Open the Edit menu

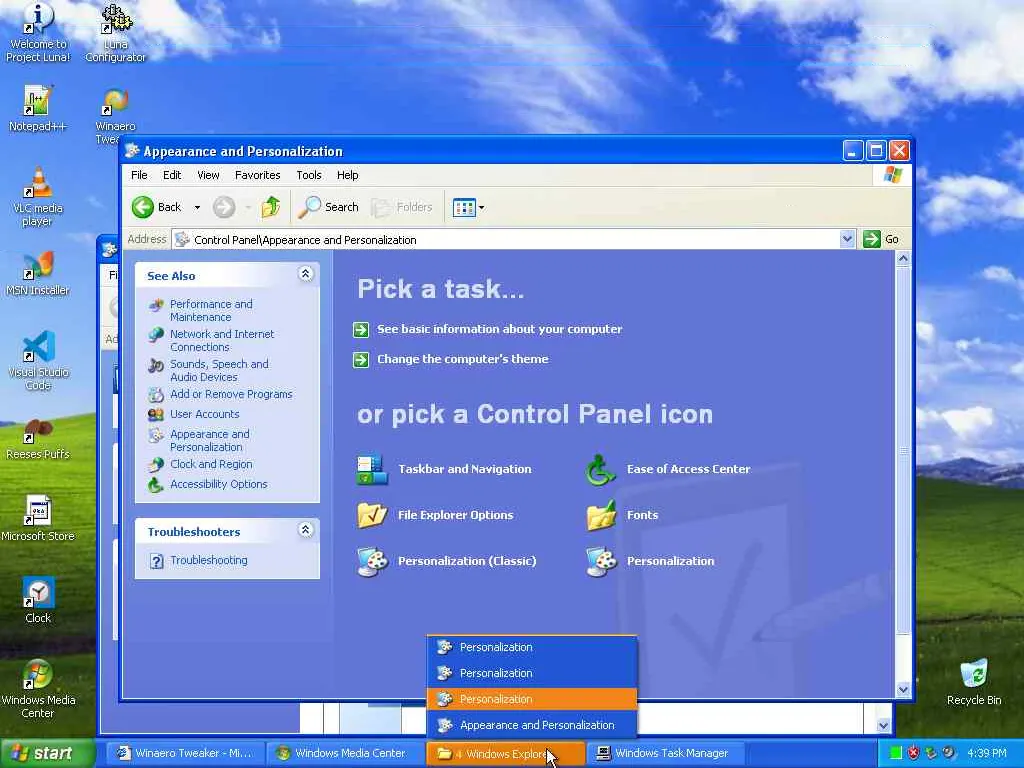coord(172,175)
